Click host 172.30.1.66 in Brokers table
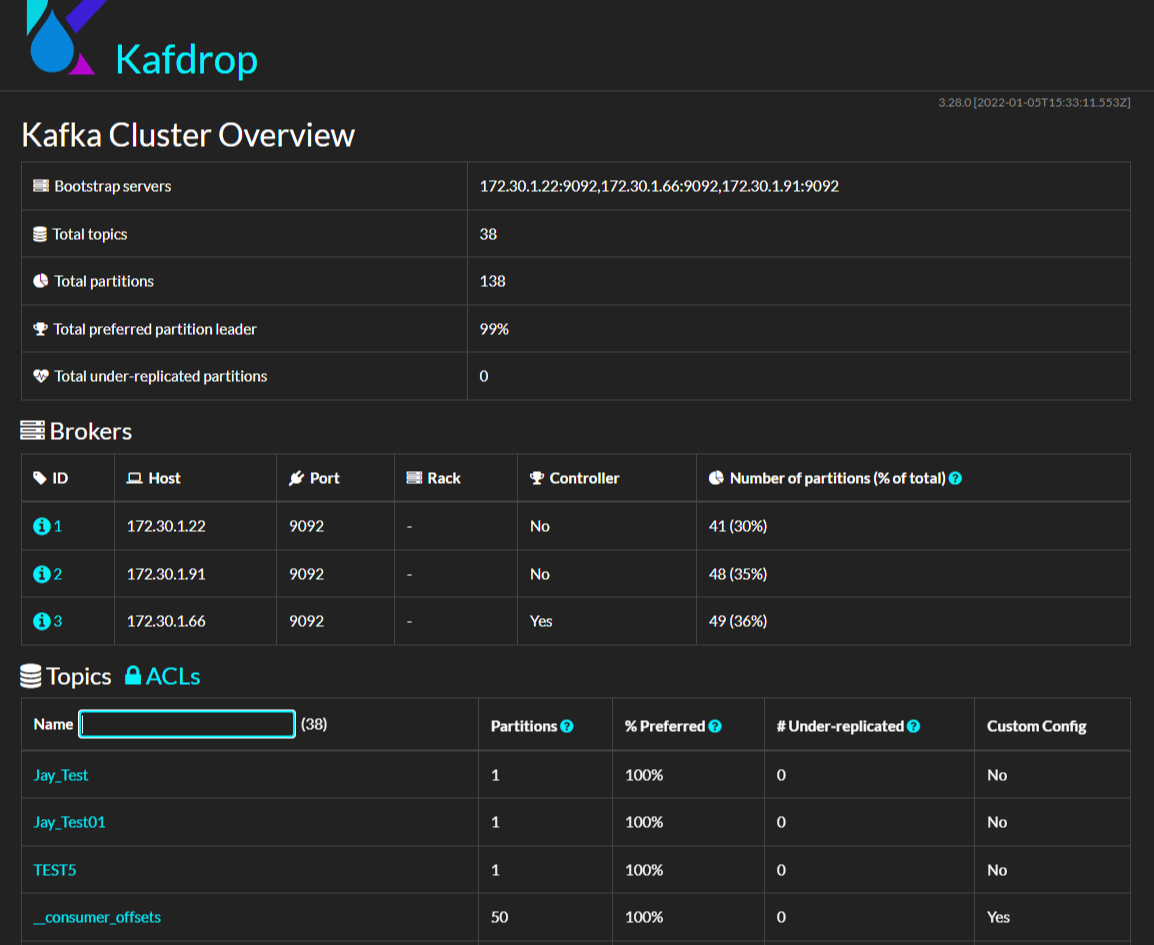The width and height of the screenshot is (1154, 945). [x=166, y=621]
